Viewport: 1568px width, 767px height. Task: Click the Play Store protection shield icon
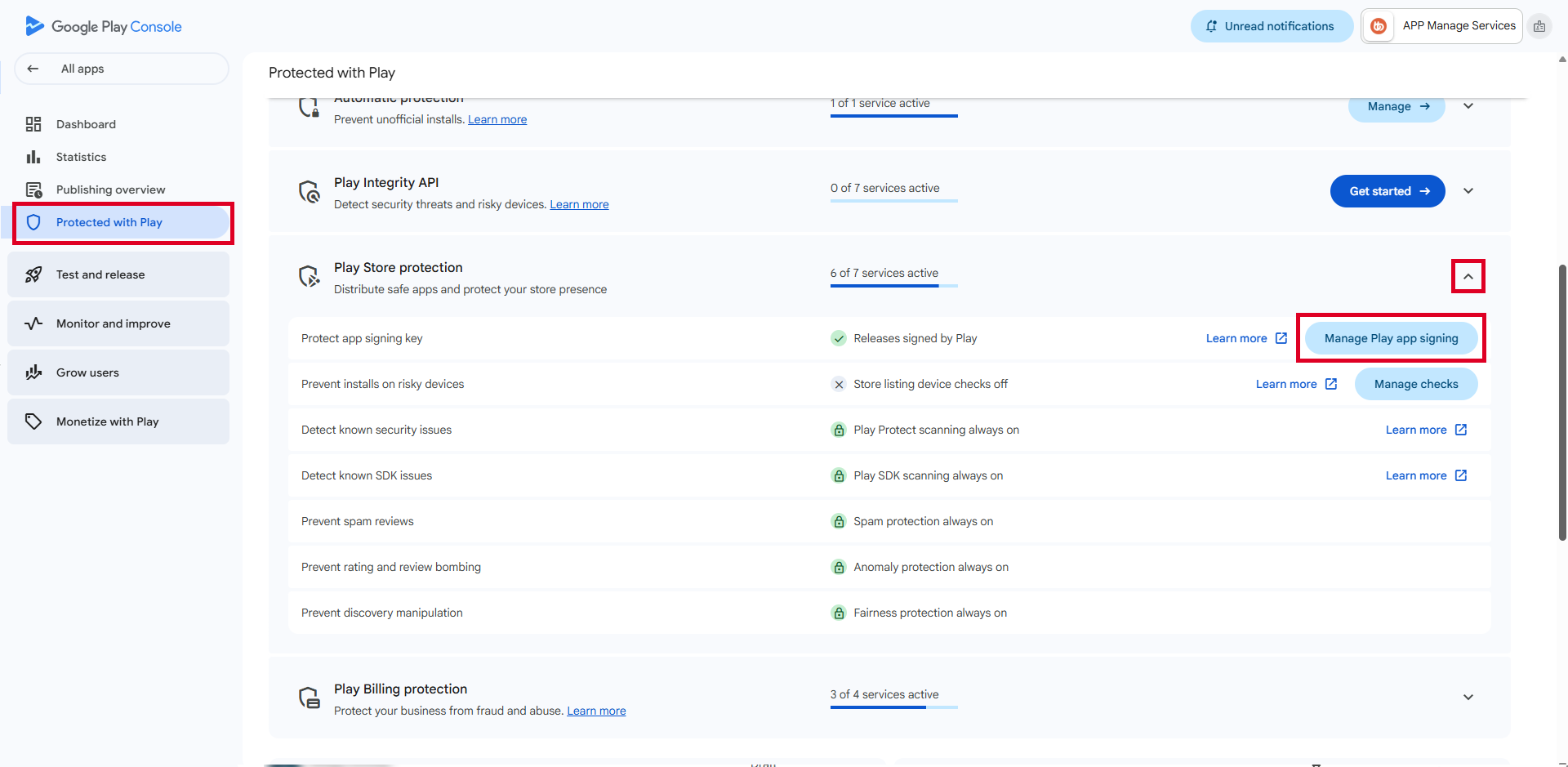tap(310, 277)
